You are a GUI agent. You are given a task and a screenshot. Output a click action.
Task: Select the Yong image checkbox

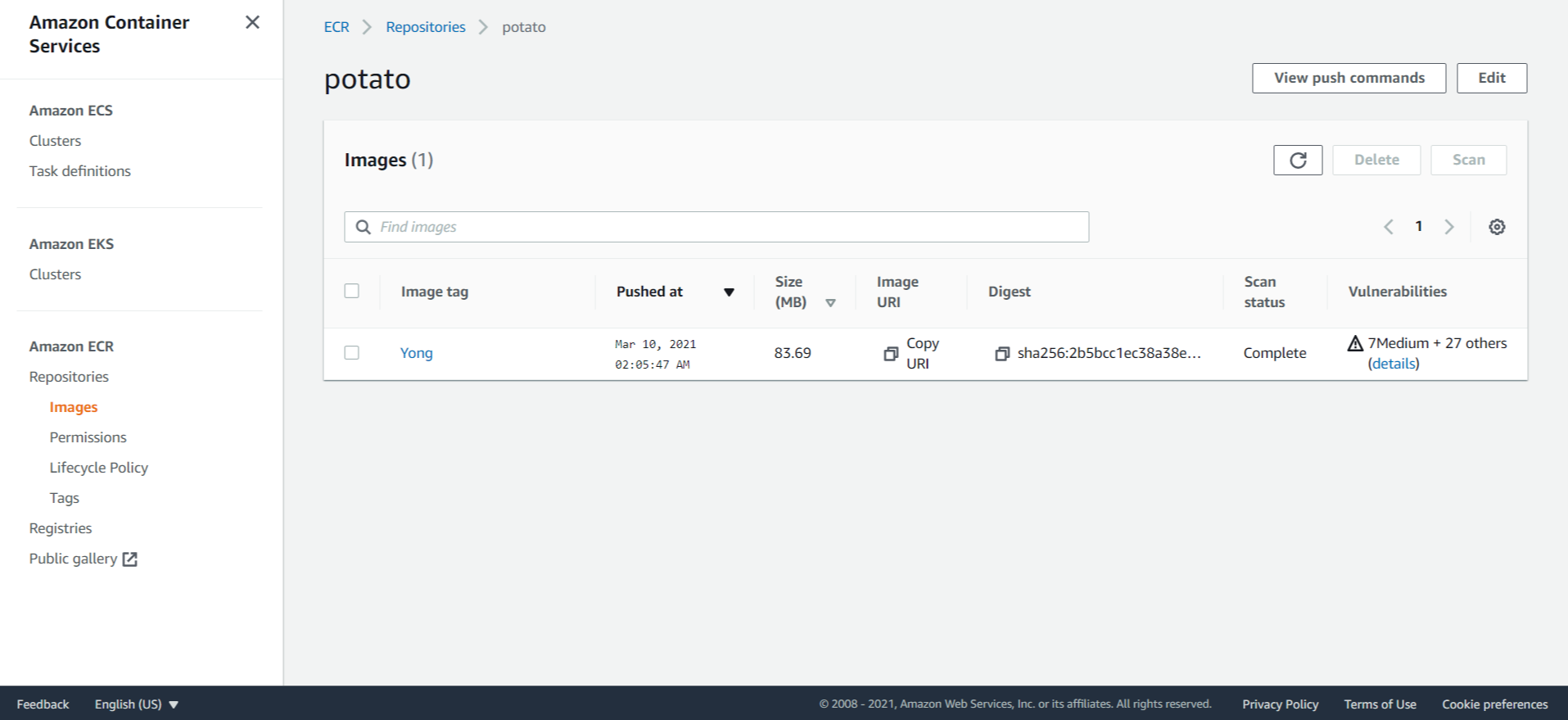352,353
